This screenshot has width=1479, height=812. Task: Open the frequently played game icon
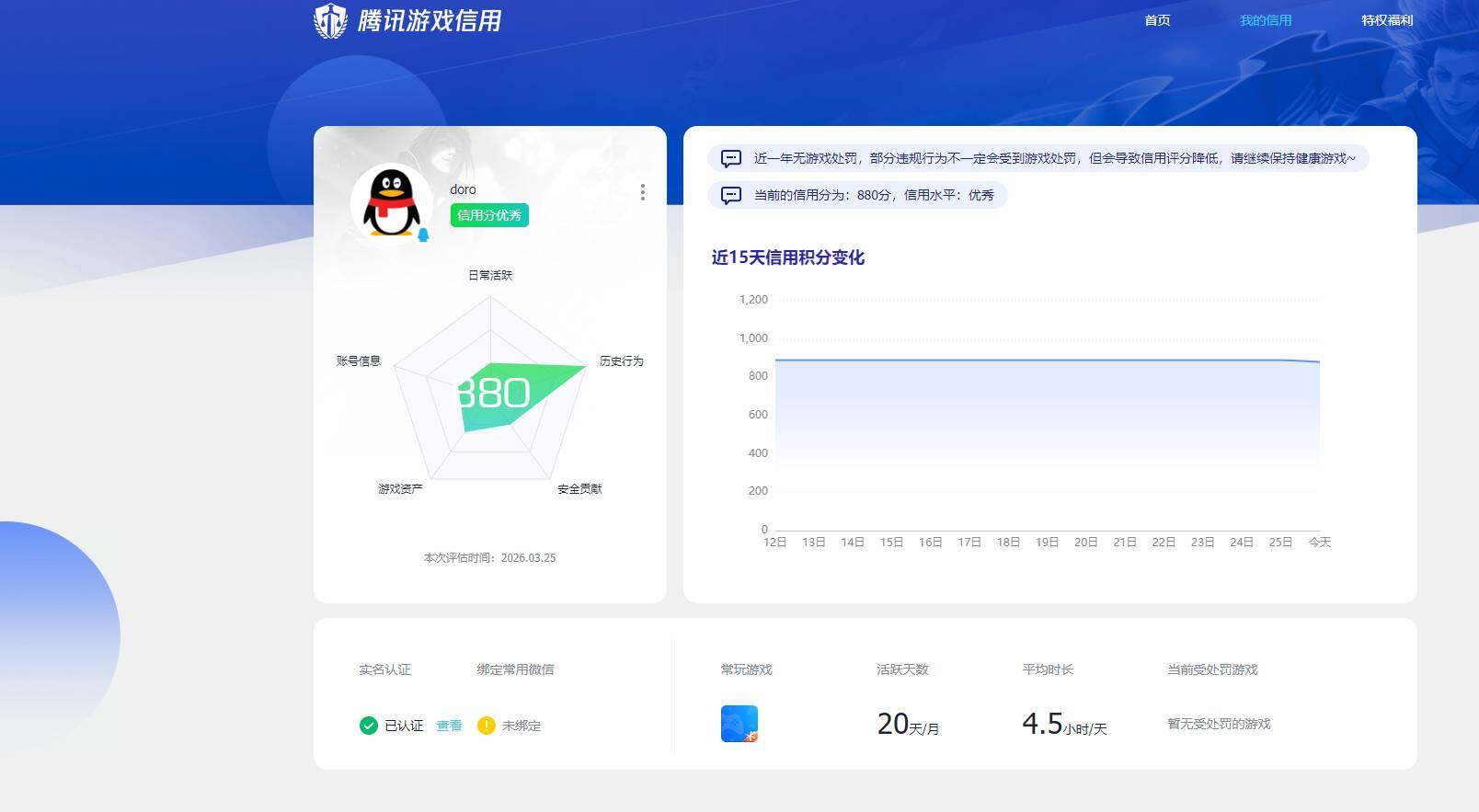pyautogui.click(x=739, y=724)
